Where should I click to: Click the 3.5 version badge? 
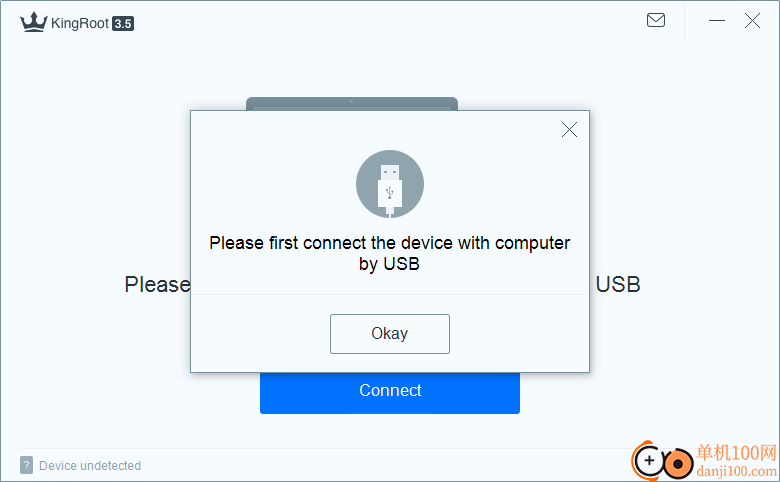click(123, 24)
